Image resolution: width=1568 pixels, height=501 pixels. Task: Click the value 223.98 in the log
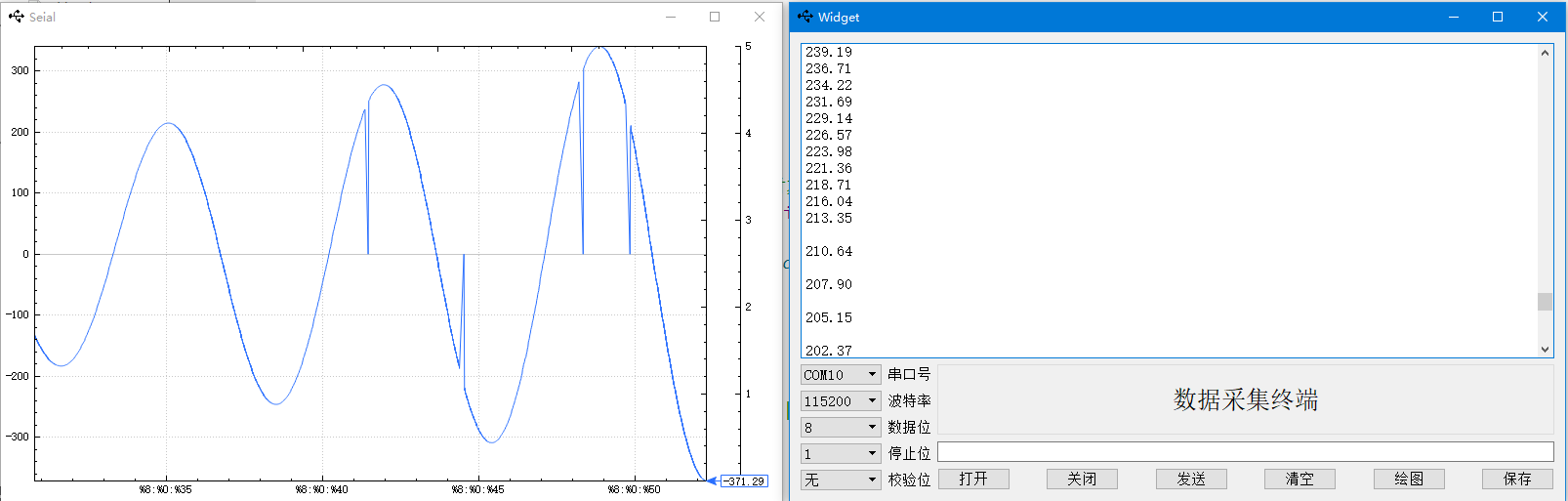tap(829, 151)
